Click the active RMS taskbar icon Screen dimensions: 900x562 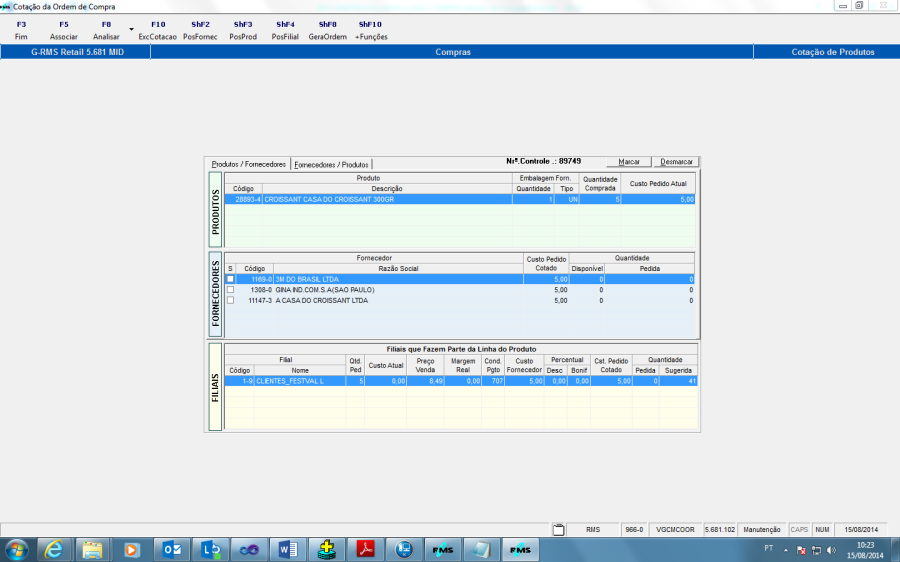click(520, 550)
